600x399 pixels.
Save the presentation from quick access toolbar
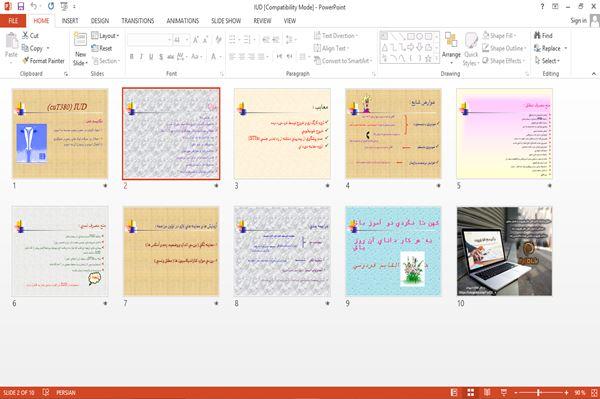point(21,7)
